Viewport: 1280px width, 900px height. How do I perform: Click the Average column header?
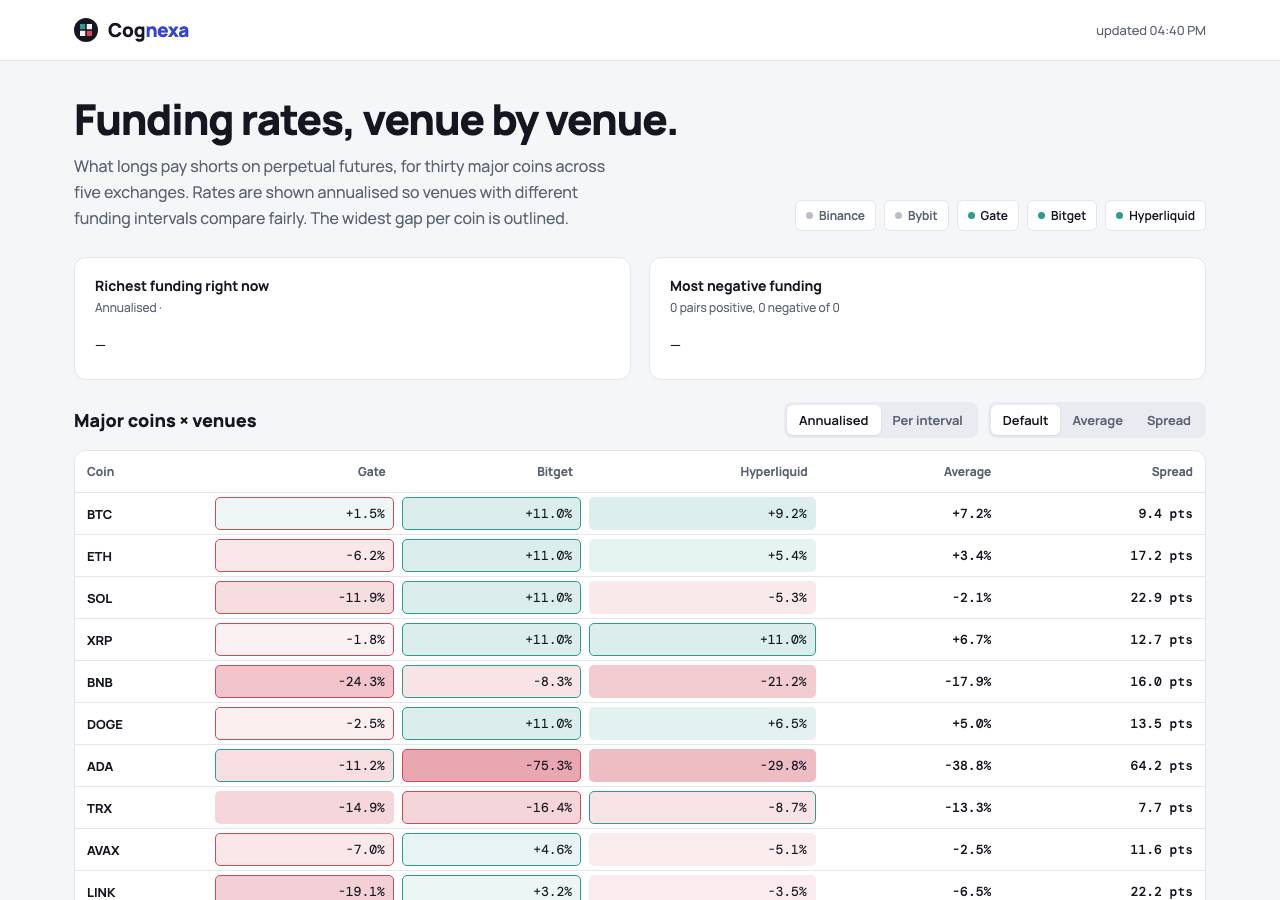click(967, 472)
